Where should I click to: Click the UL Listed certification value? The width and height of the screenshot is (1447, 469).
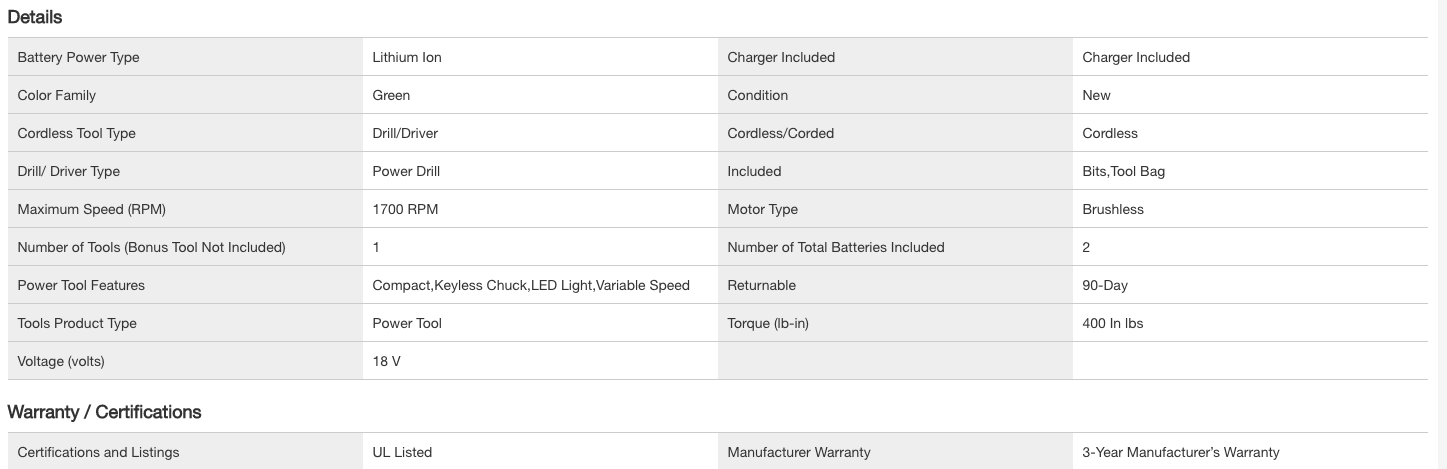coord(402,452)
